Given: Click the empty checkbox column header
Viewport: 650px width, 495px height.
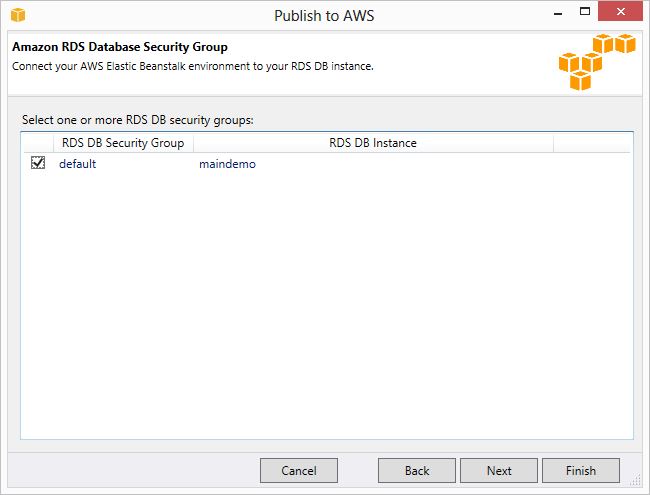Looking at the screenshot, I should (x=38, y=143).
